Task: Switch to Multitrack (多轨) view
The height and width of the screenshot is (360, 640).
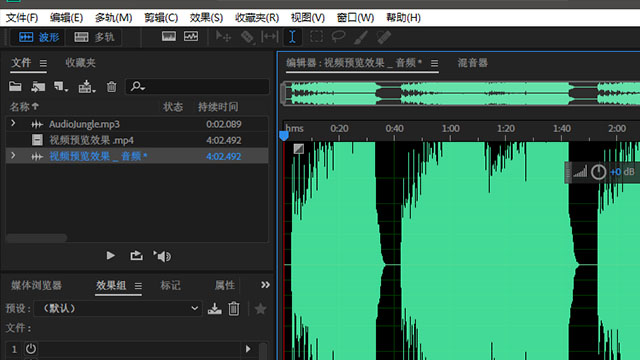Action: (x=93, y=38)
